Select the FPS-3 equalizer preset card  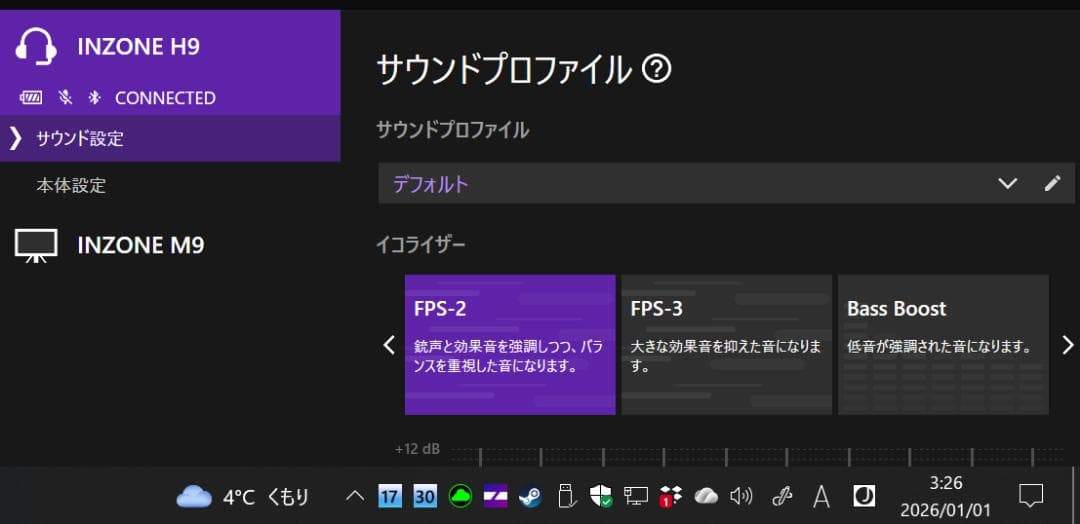tap(727, 344)
